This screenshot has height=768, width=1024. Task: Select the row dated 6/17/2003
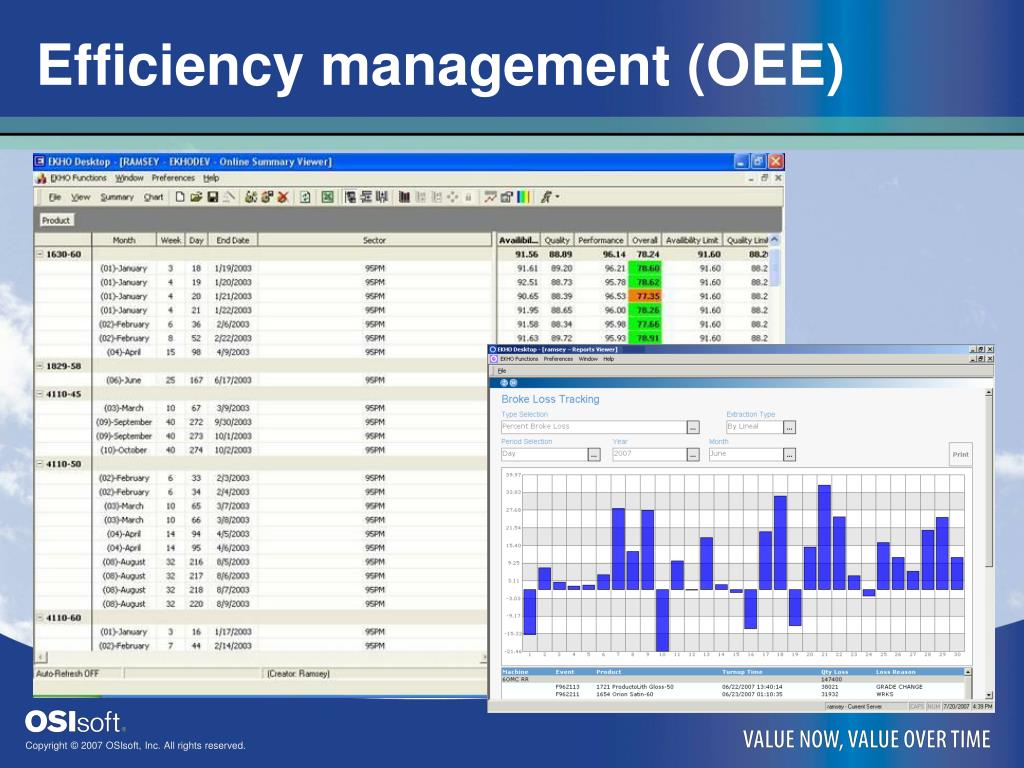pyautogui.click(x=263, y=380)
